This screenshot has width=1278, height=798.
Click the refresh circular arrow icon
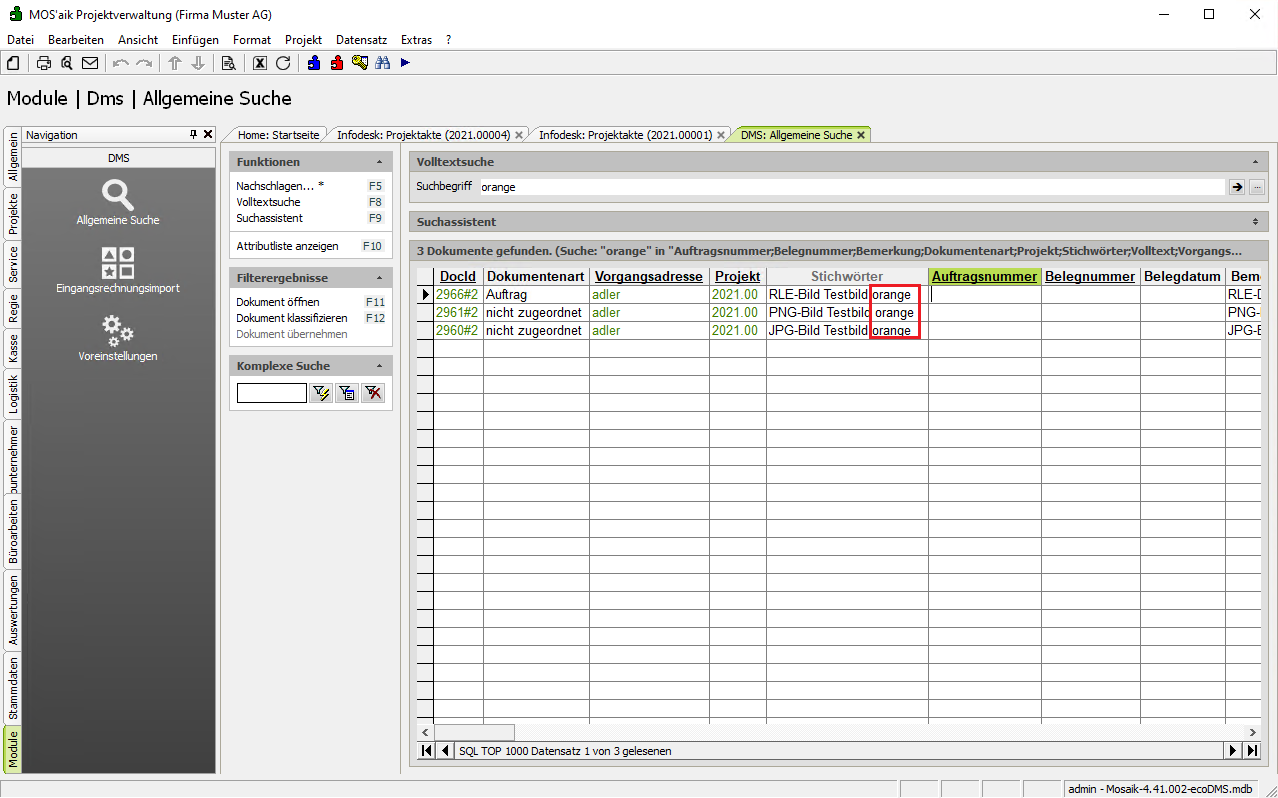coord(283,63)
